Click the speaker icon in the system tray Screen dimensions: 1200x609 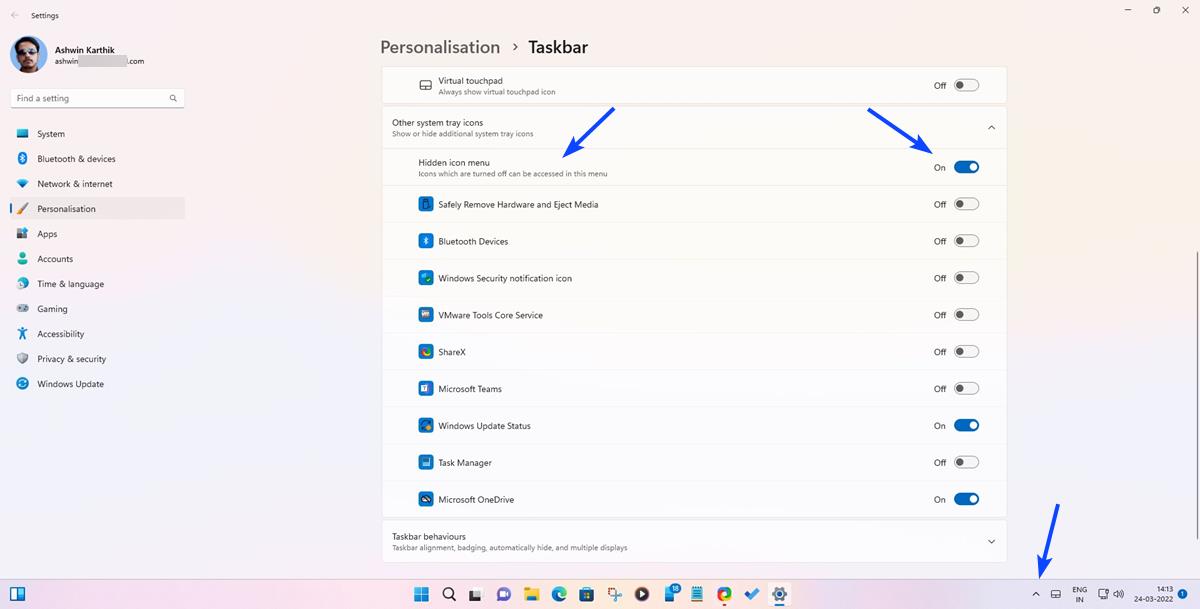tap(1118, 594)
